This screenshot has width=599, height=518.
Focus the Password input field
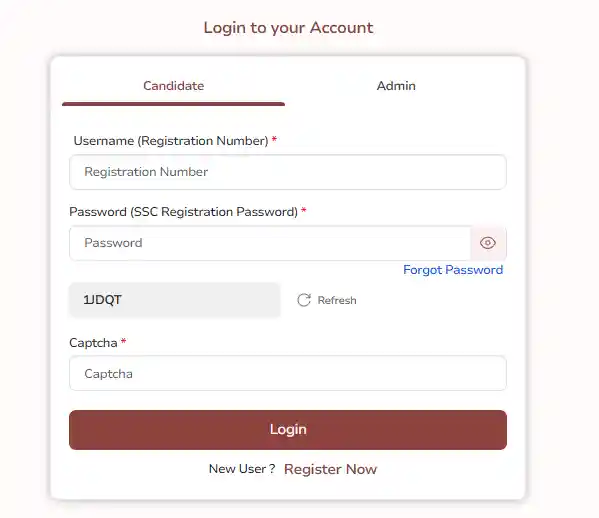coord(270,243)
